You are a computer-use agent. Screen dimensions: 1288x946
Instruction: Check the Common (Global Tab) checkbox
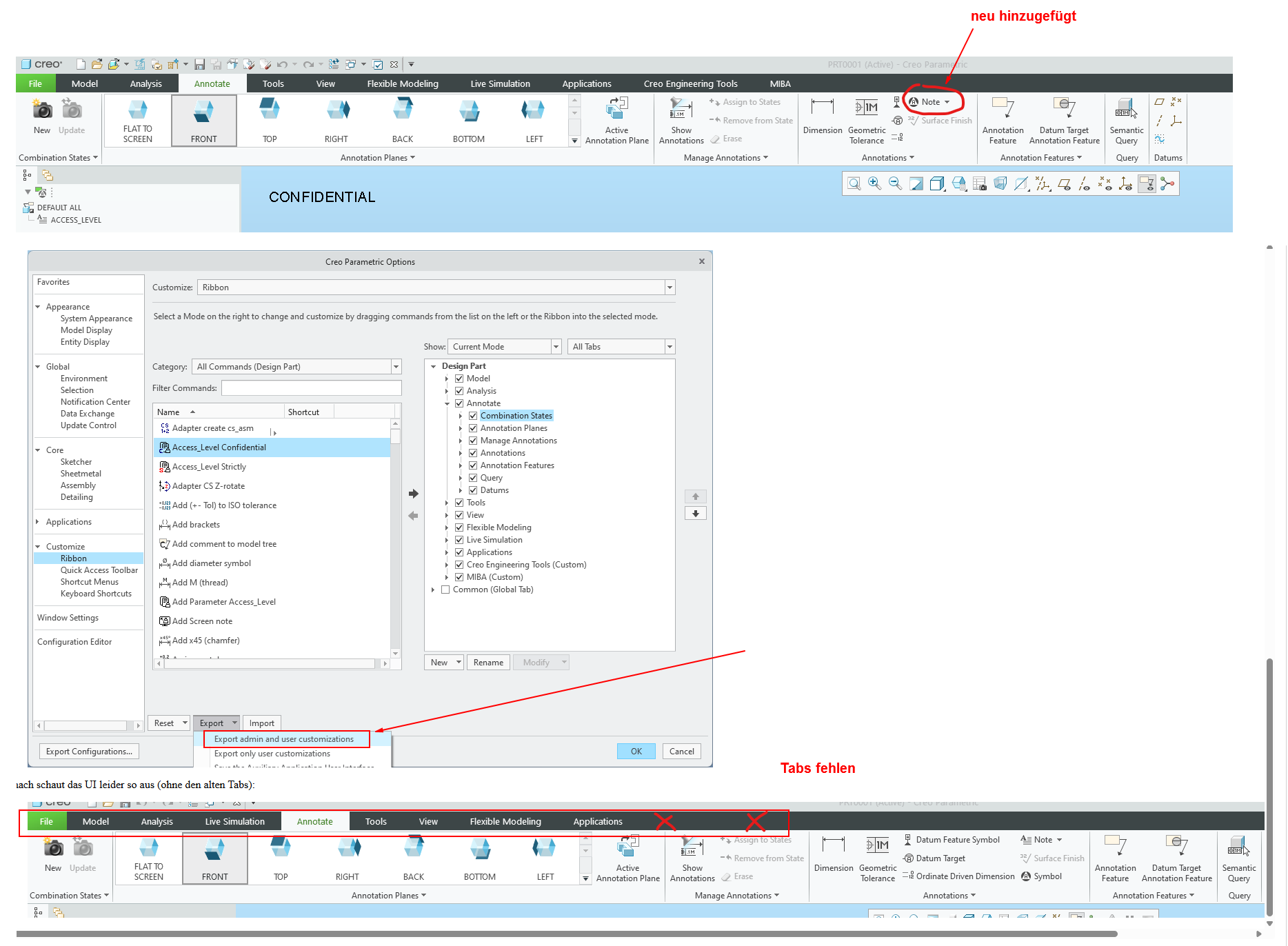445,590
